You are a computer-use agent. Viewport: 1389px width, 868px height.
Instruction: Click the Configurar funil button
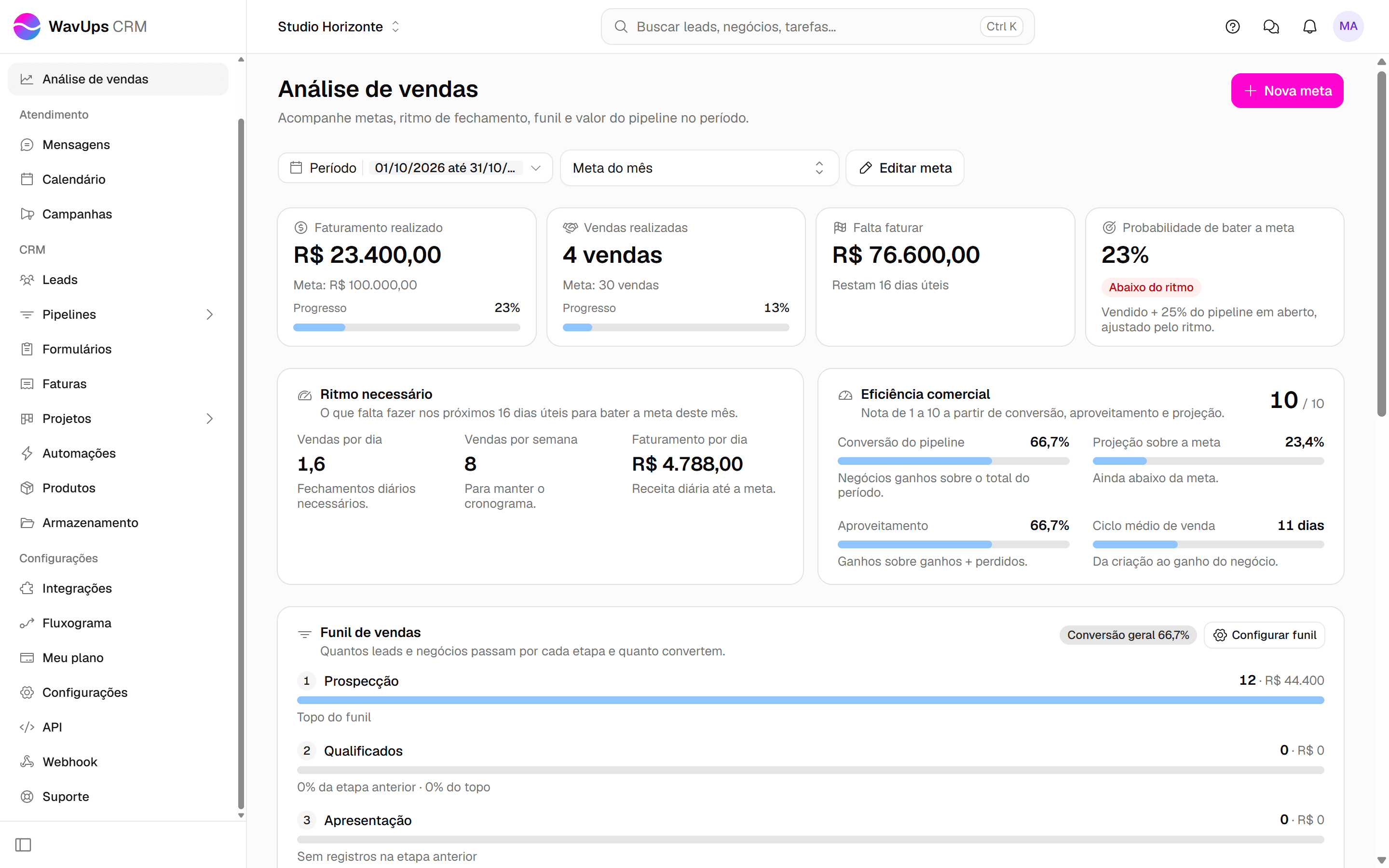pyautogui.click(x=1264, y=635)
